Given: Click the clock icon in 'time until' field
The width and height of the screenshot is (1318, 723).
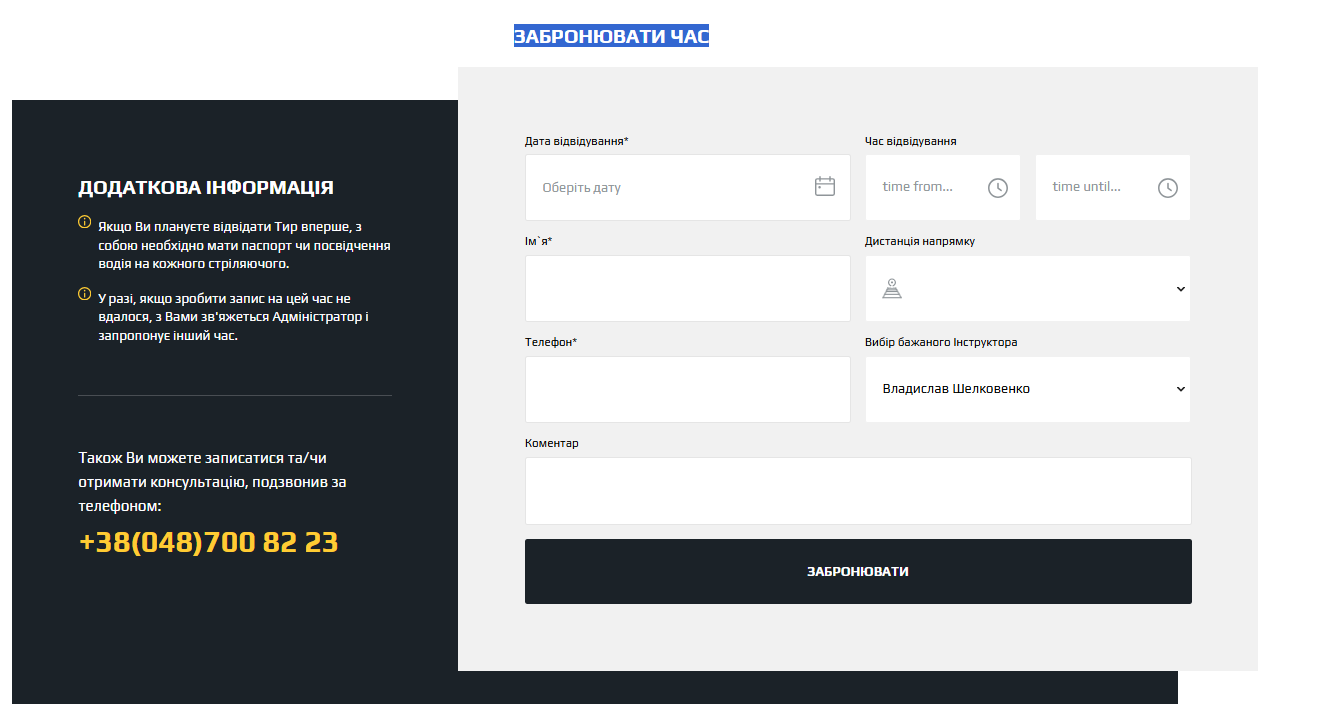Looking at the screenshot, I should pos(1167,188).
